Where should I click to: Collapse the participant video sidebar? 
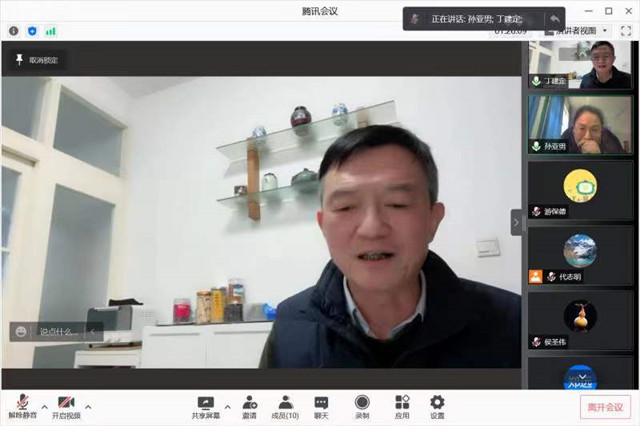tap(516, 222)
